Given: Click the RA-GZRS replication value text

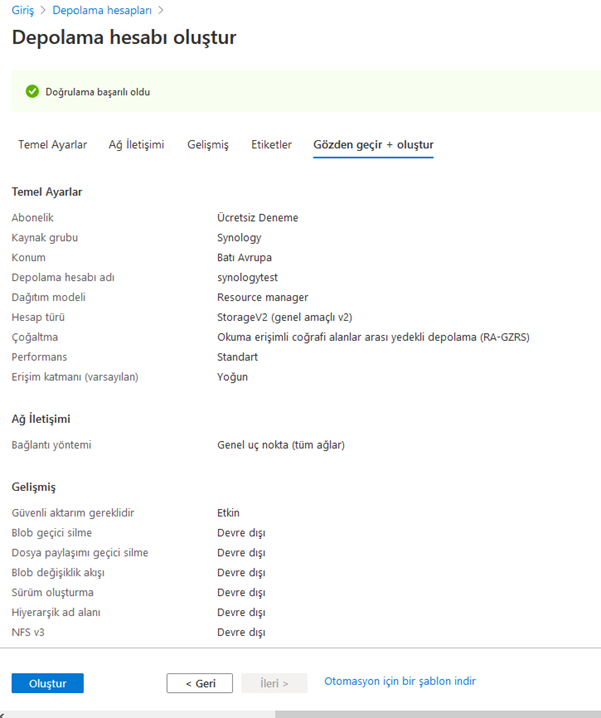Looking at the screenshot, I should click(x=373, y=337).
